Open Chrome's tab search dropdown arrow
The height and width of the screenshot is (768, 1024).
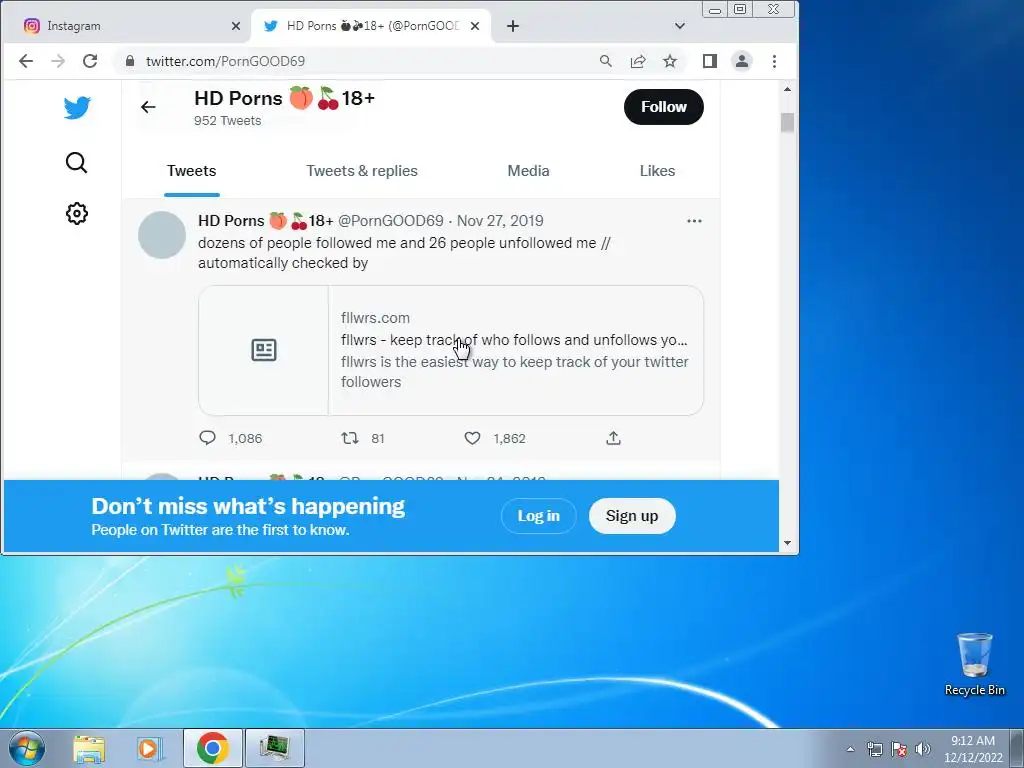(680, 26)
